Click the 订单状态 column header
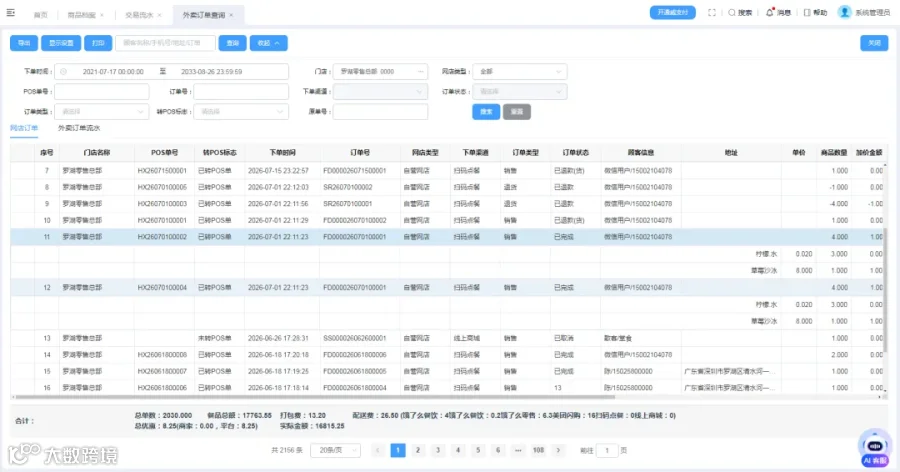The width and height of the screenshot is (900, 472). pos(576,153)
